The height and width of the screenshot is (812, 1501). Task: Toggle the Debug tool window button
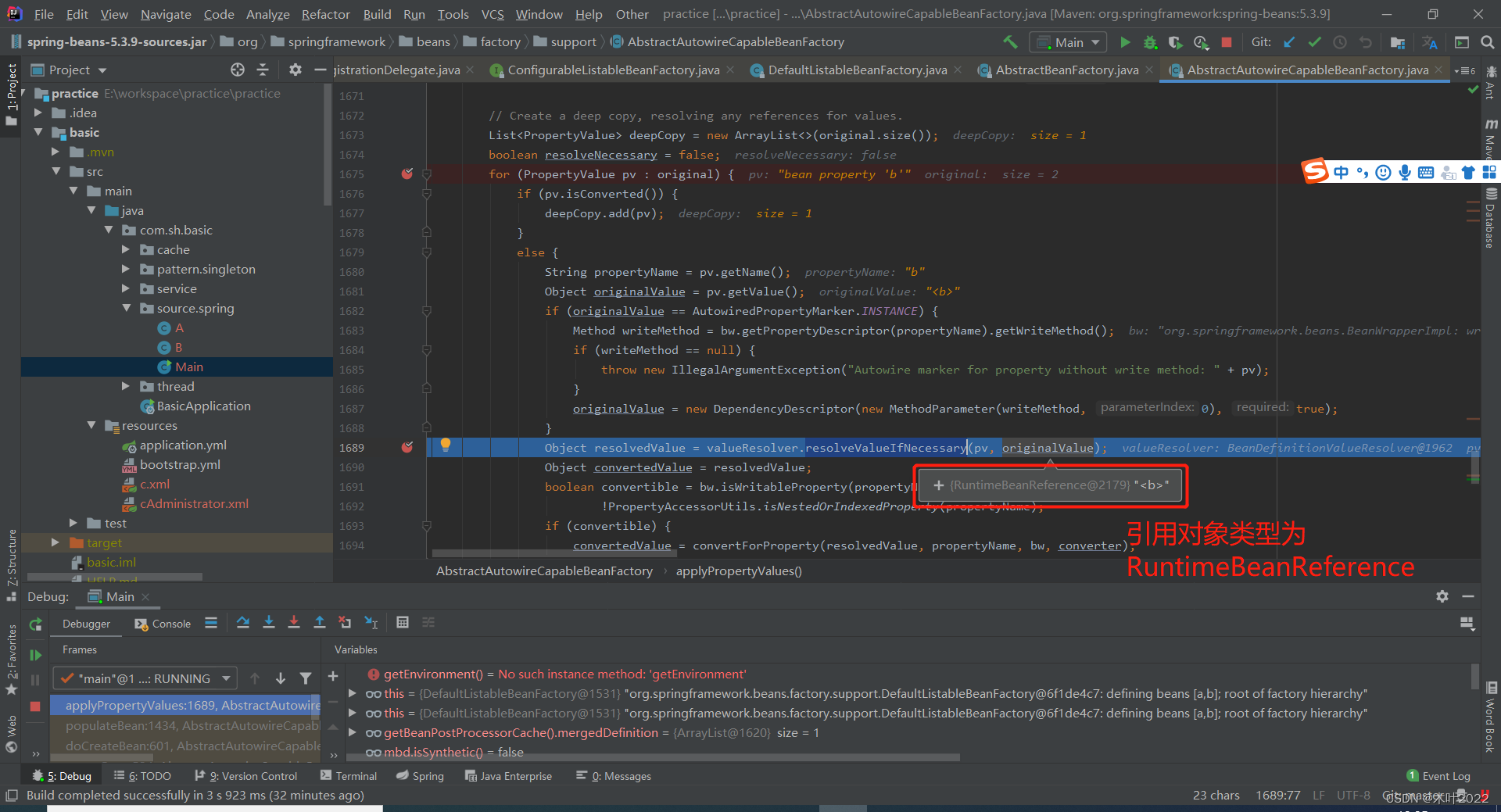click(x=63, y=776)
